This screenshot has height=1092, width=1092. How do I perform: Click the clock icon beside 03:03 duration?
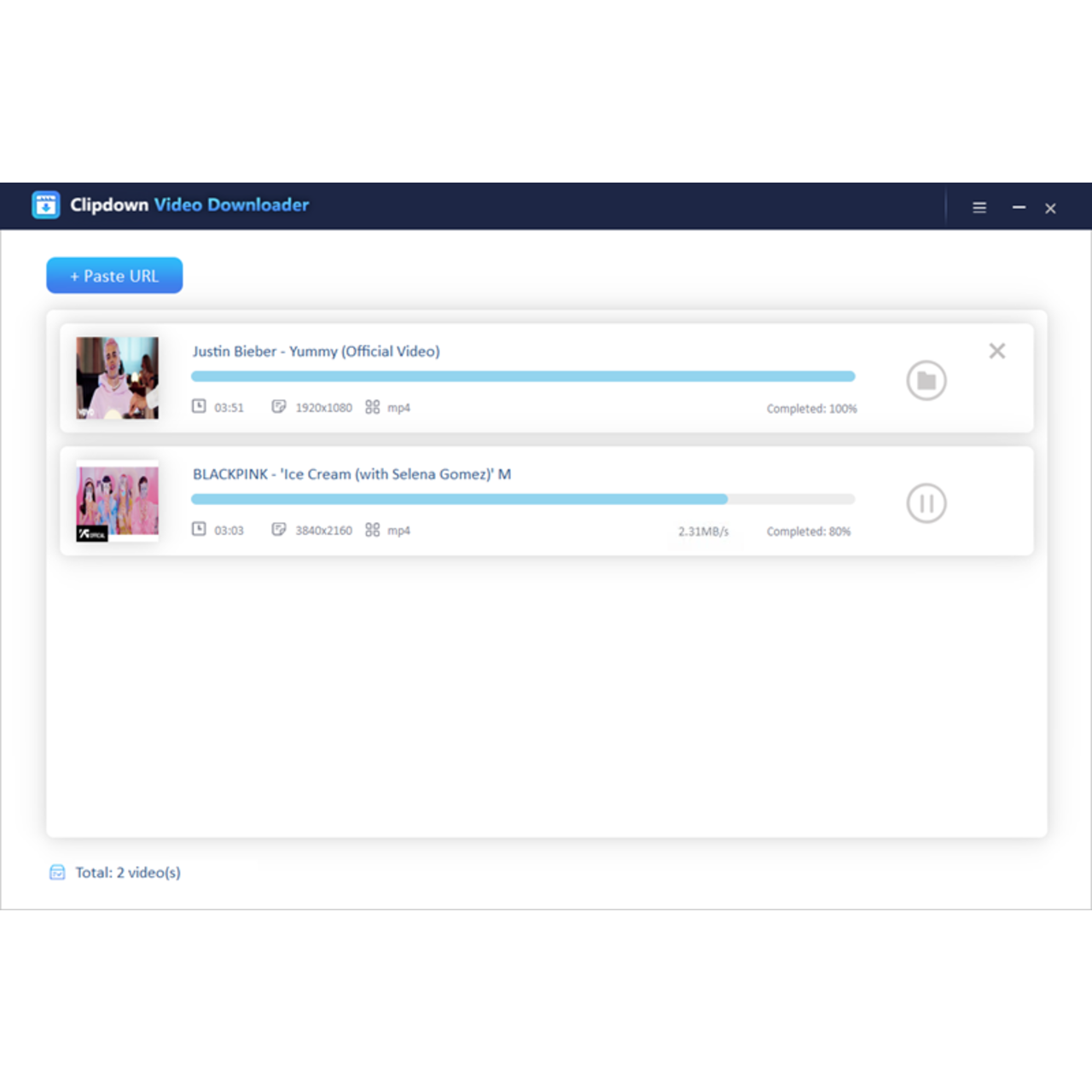click(199, 529)
